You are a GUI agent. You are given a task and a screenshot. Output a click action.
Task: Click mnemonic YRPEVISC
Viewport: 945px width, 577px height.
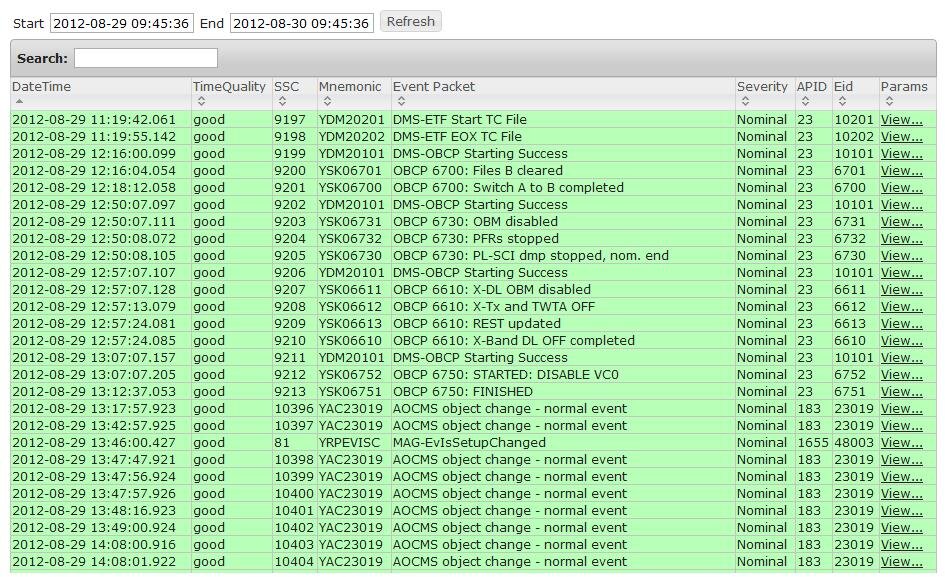349,443
